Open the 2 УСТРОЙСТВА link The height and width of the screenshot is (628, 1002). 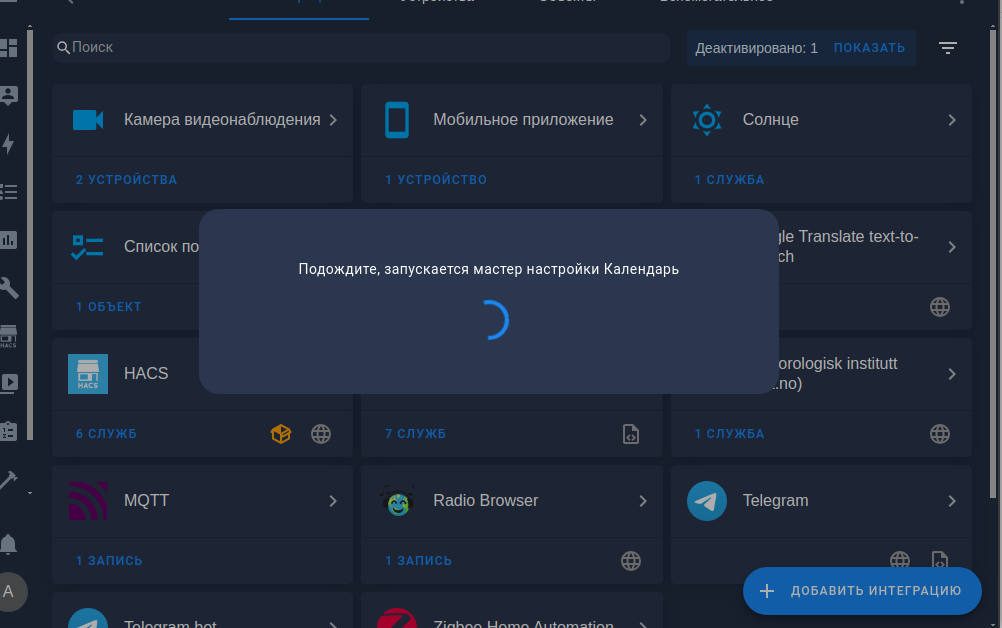point(126,180)
